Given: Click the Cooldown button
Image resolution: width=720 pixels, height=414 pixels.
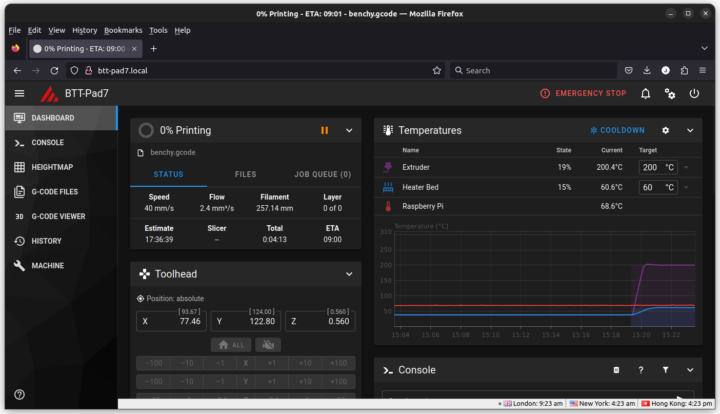Looking at the screenshot, I should pos(617,130).
